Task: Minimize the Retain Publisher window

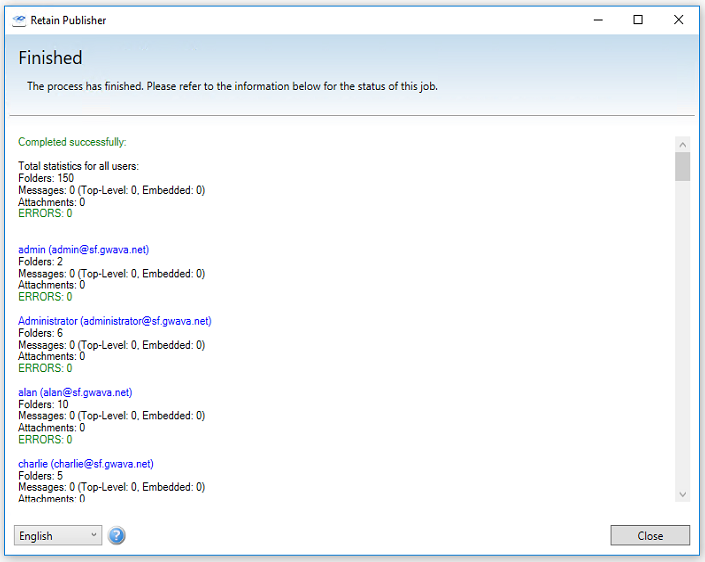Action: (x=597, y=20)
